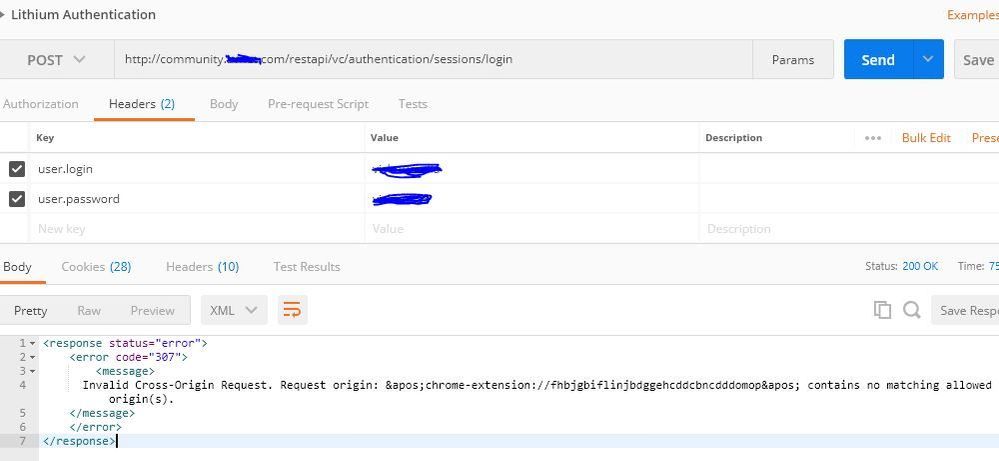999x461 pixels.
Task: Click the closing </error> tag line
Action: (x=95, y=427)
